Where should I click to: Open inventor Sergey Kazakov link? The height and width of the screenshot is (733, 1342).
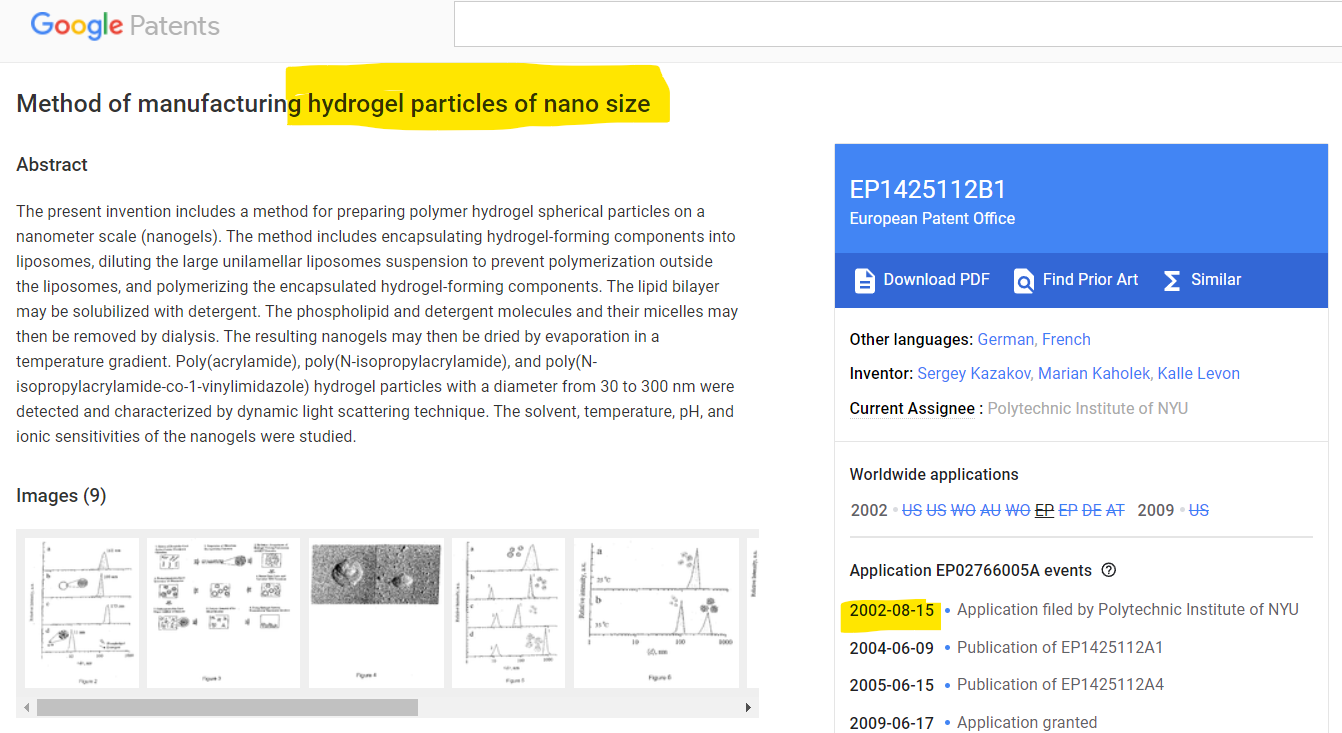click(975, 374)
